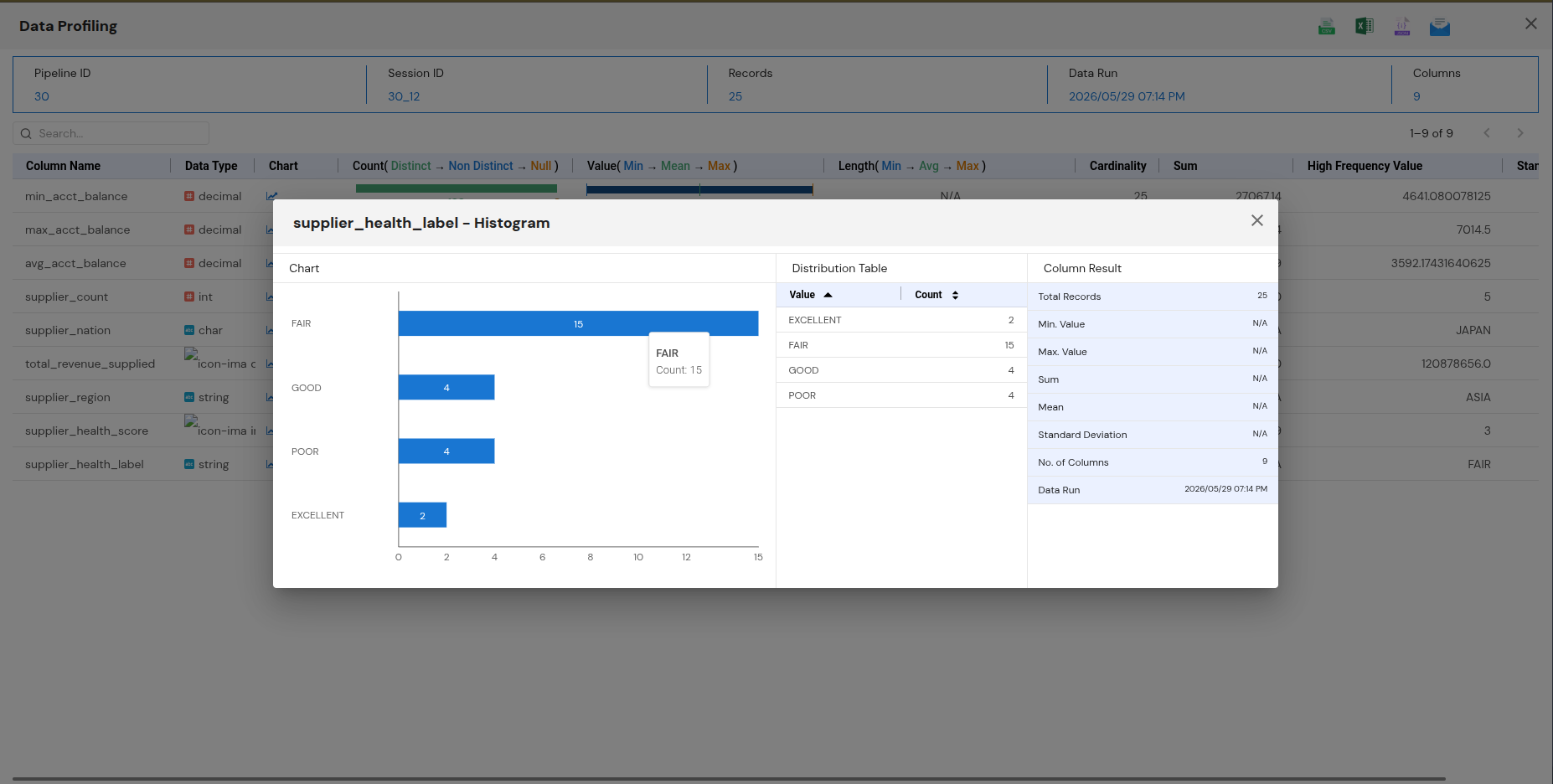Screen dimensions: 1553x784
Task: Select the total_revenue_supplied column name
Action: coord(90,364)
